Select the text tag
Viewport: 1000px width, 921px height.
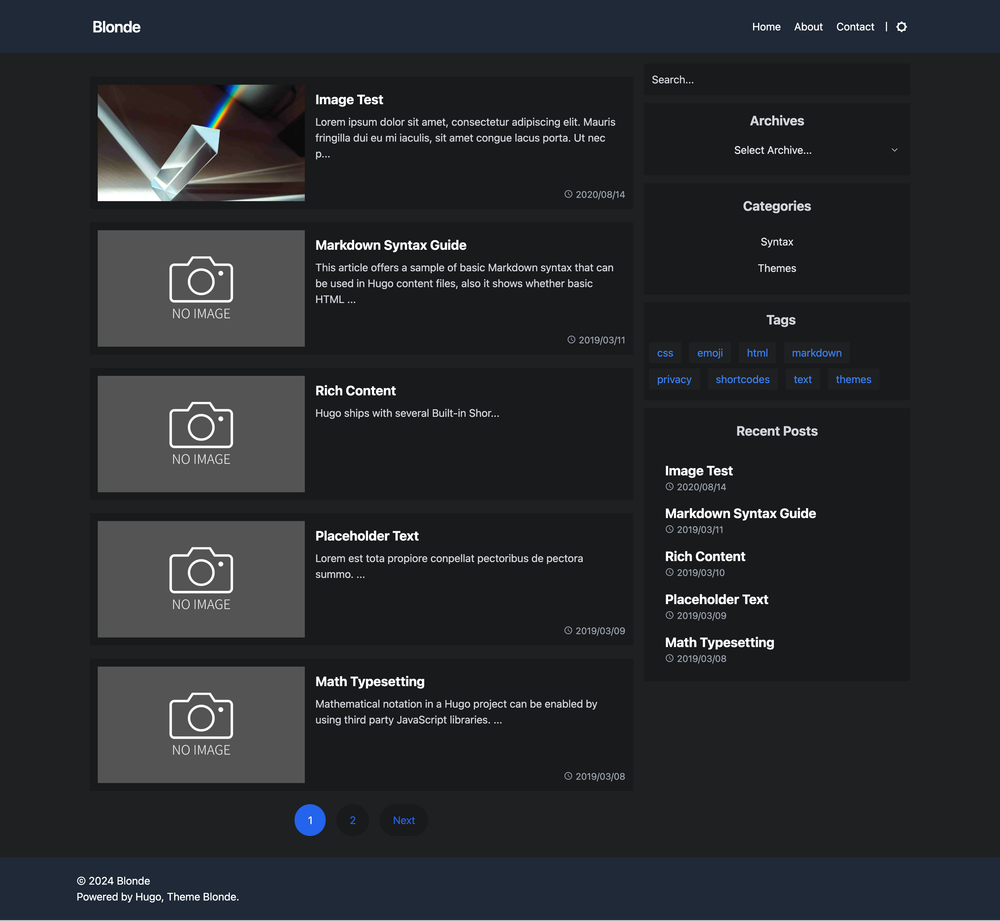pos(802,379)
